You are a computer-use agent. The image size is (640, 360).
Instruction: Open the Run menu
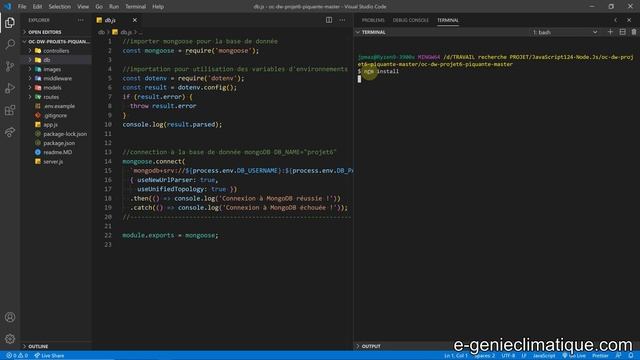pos(114,7)
